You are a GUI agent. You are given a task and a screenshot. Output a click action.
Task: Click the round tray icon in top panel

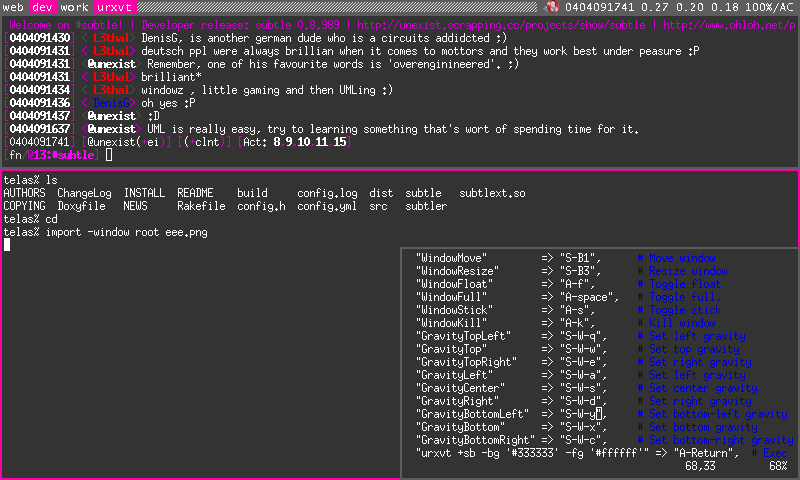click(552, 7)
